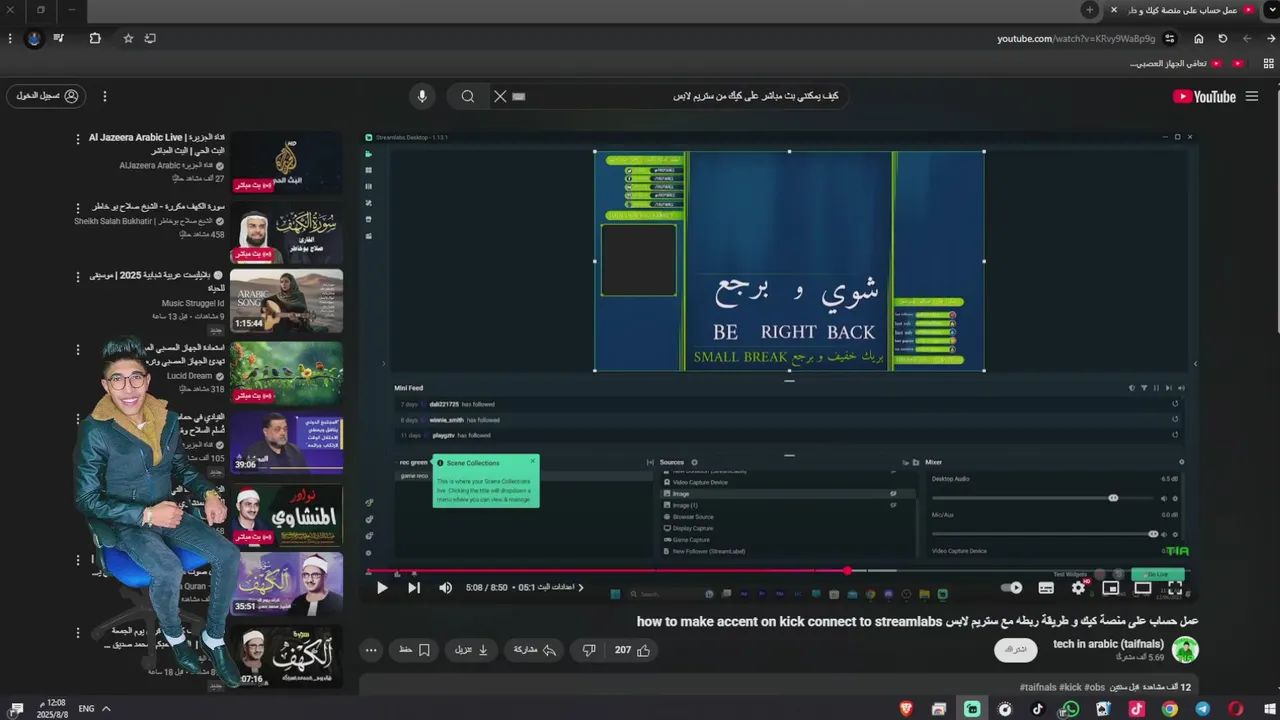Open player settings gear
The width and height of the screenshot is (1280, 720).
click(x=1078, y=588)
